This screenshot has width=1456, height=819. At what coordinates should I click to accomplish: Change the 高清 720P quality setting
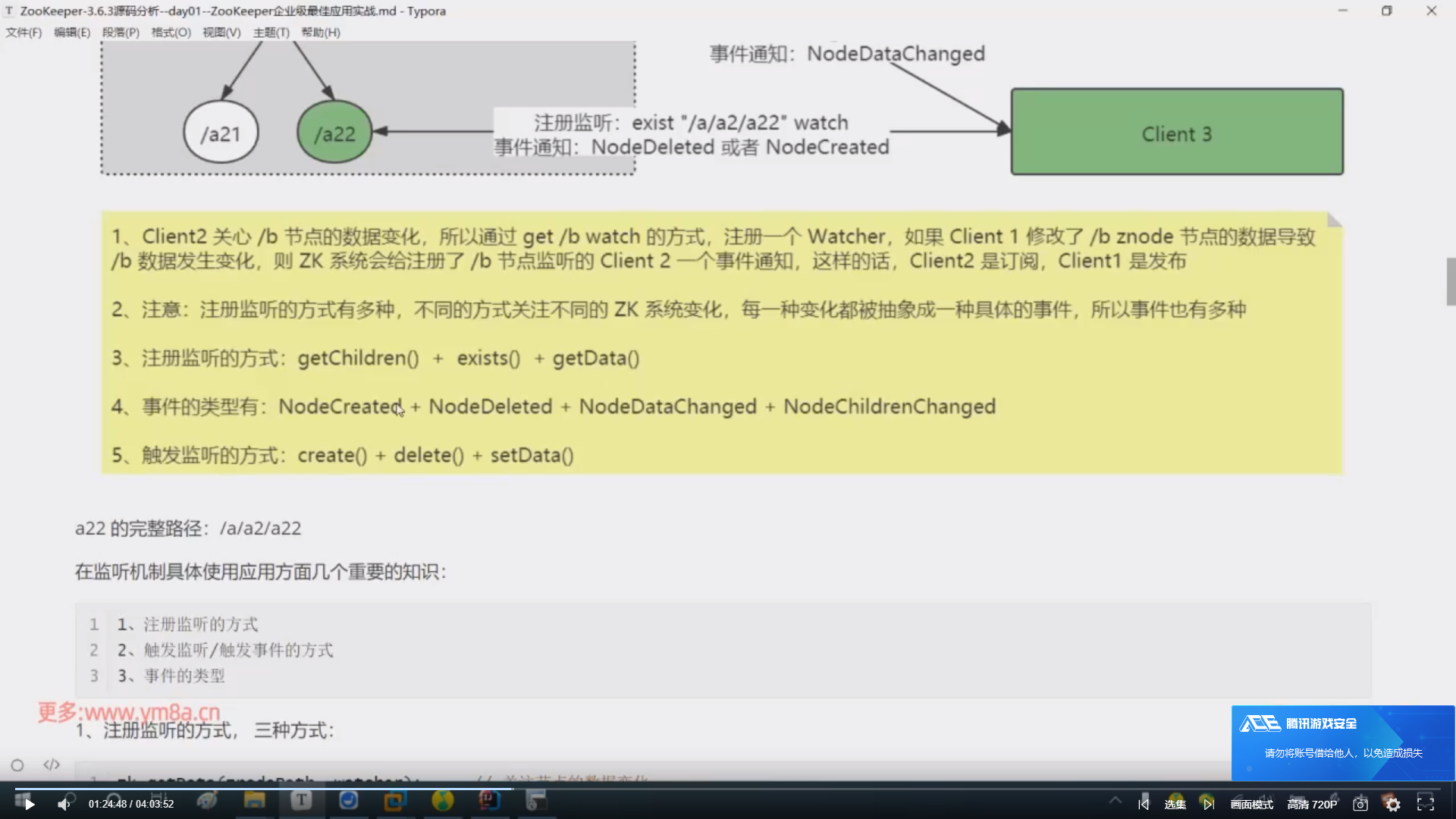click(x=1312, y=804)
